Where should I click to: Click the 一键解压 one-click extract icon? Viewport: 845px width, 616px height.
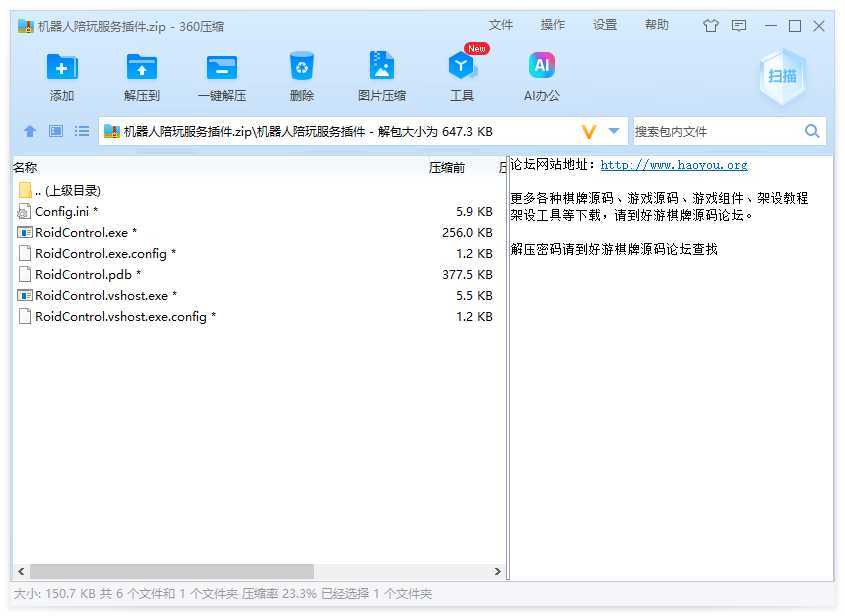pos(221,68)
